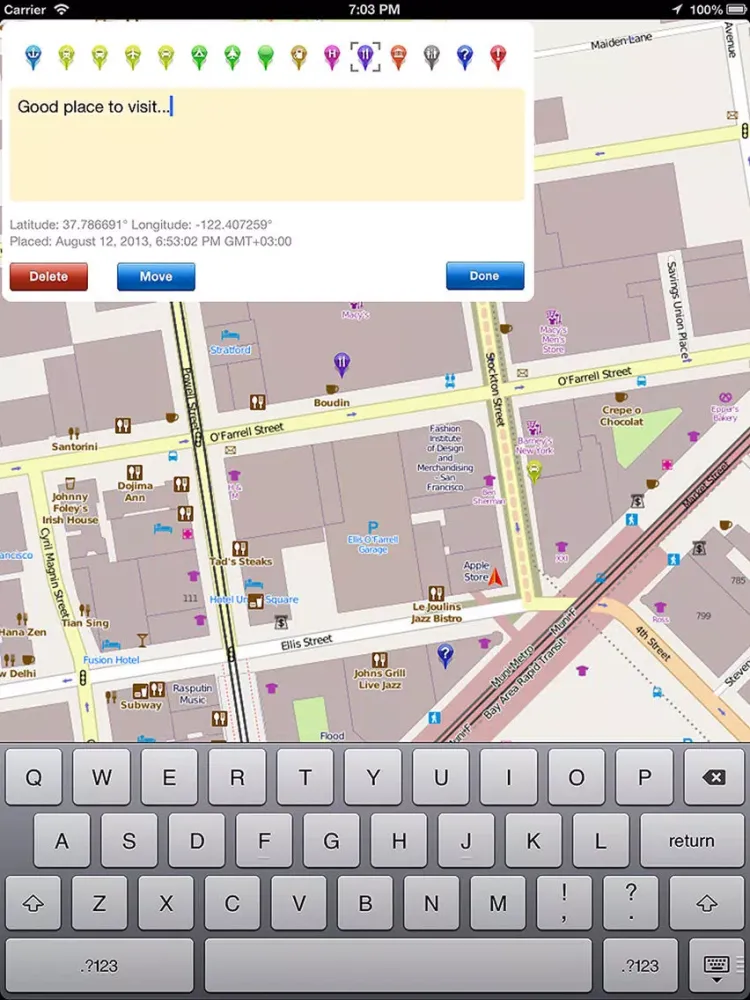Tap the yellow-green car pin on Stockton Street
The width and height of the screenshot is (750, 1000).
pos(534,472)
